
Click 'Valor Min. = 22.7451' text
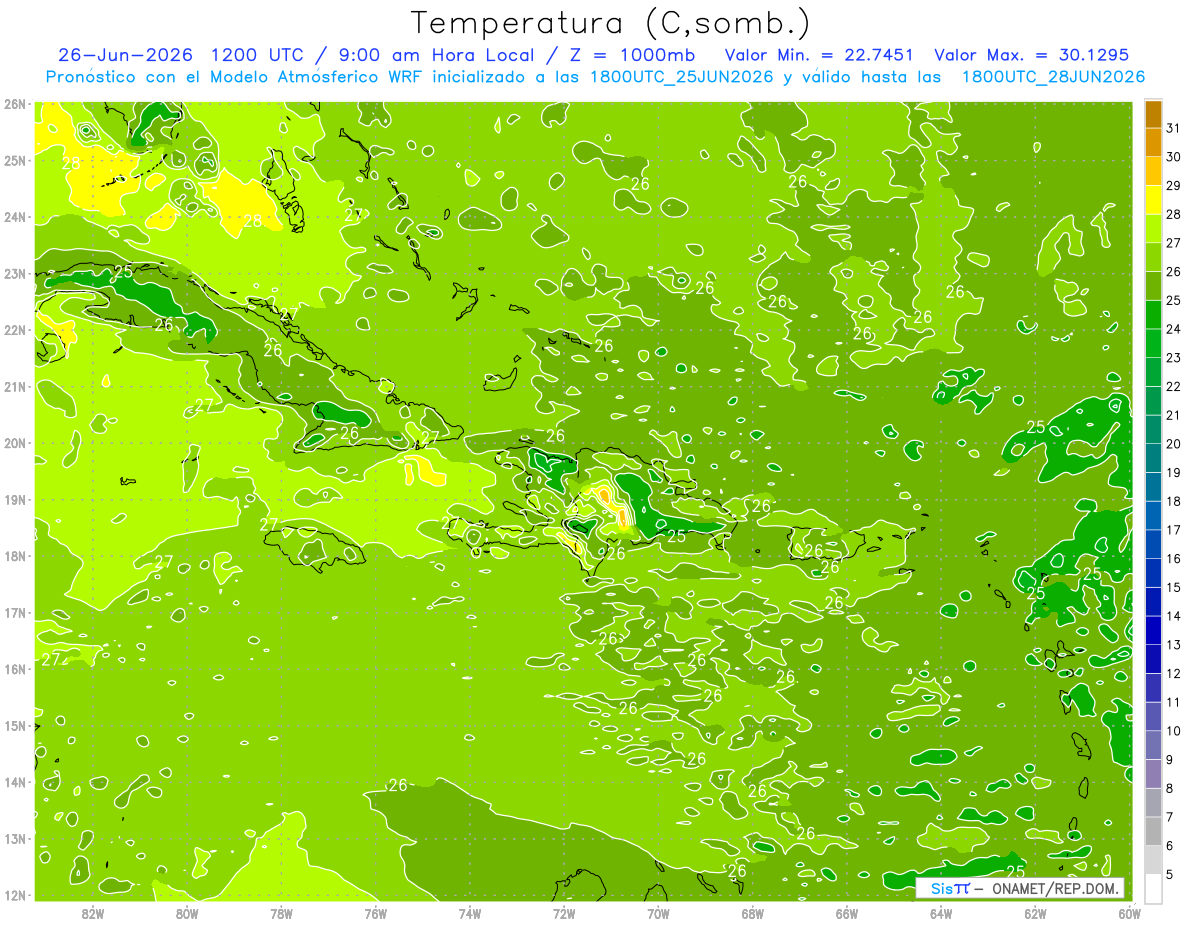click(818, 55)
